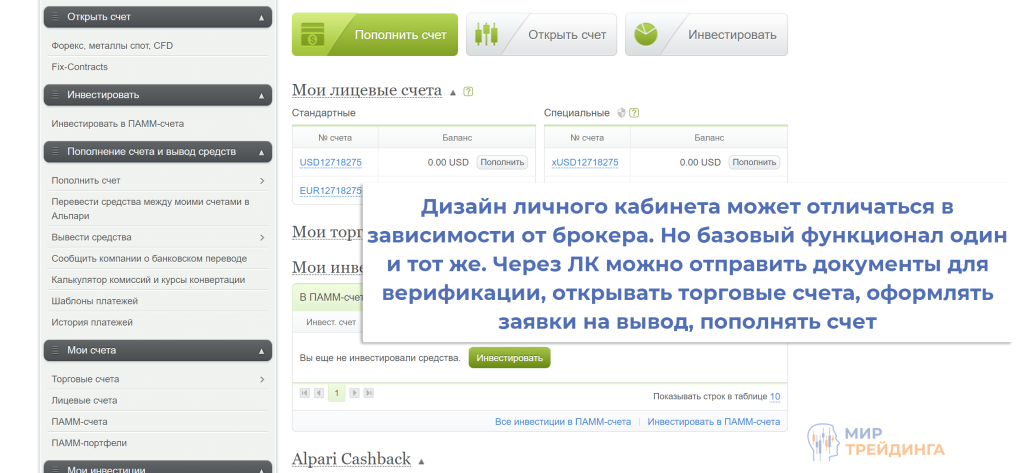
Task: Click next page arrow in PAMM table pagination
Action: coord(354,393)
